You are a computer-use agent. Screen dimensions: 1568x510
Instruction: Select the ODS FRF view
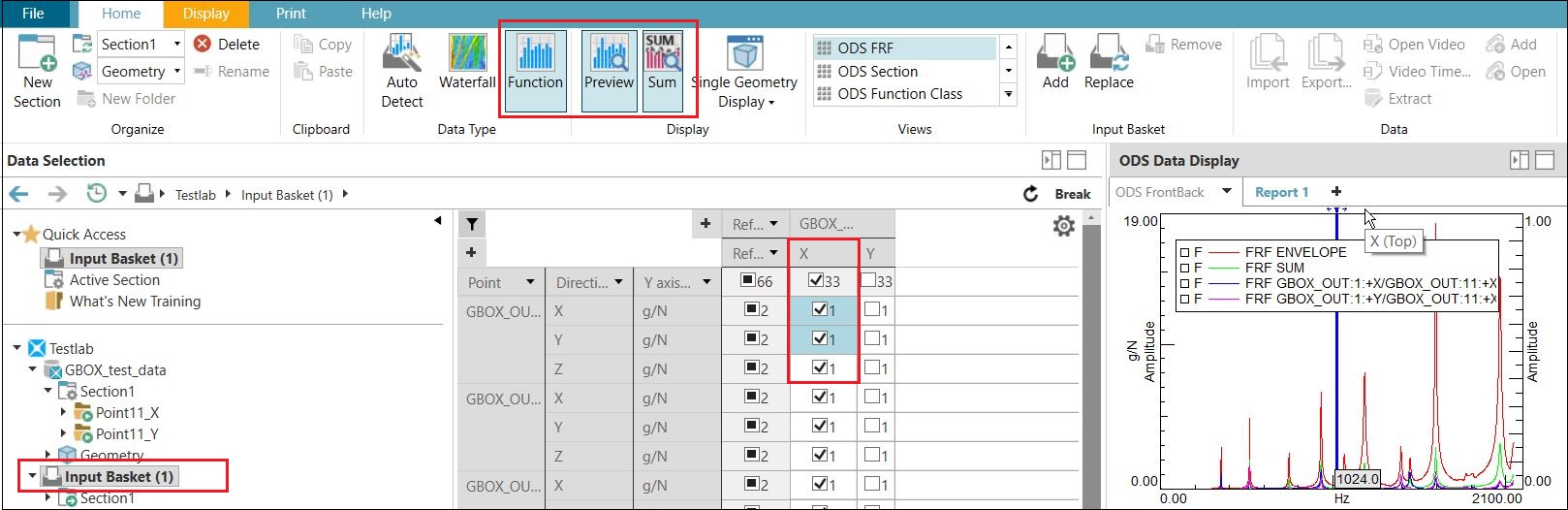(x=905, y=48)
